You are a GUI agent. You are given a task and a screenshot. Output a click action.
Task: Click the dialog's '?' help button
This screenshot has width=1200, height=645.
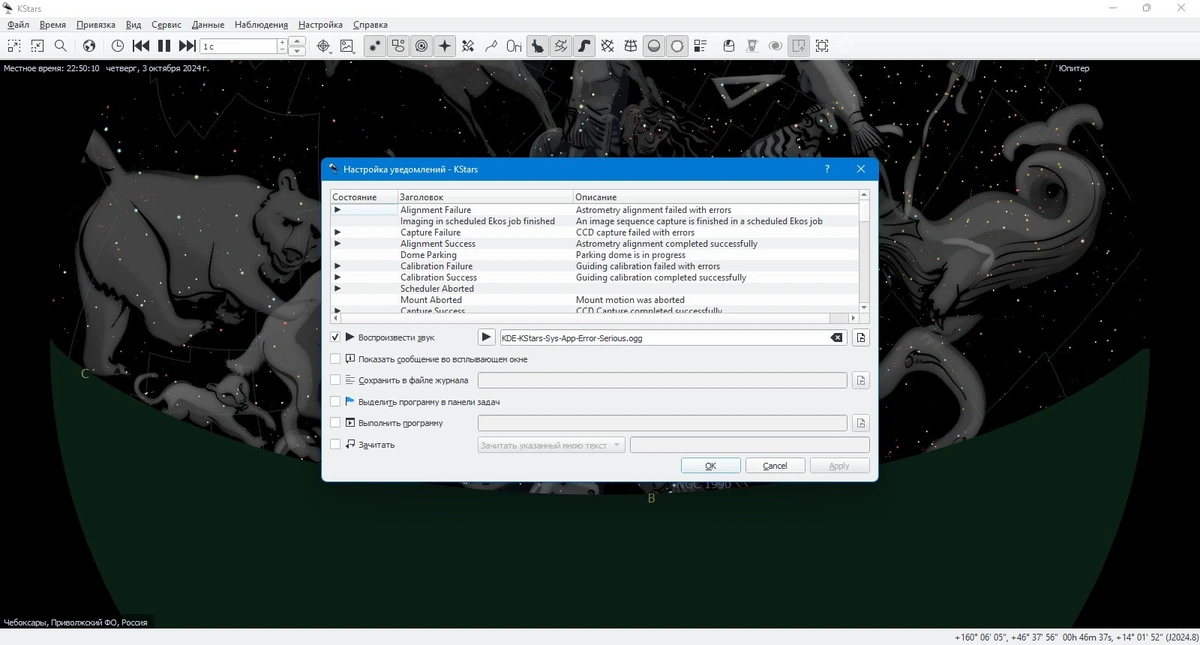827,169
